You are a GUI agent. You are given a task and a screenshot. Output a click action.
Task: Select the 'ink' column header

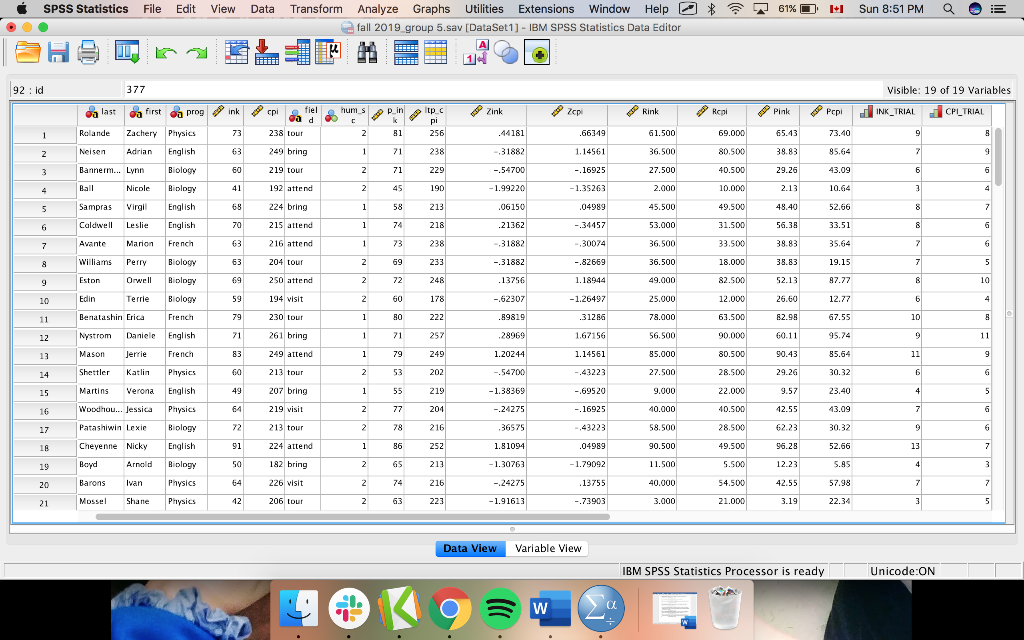226,114
